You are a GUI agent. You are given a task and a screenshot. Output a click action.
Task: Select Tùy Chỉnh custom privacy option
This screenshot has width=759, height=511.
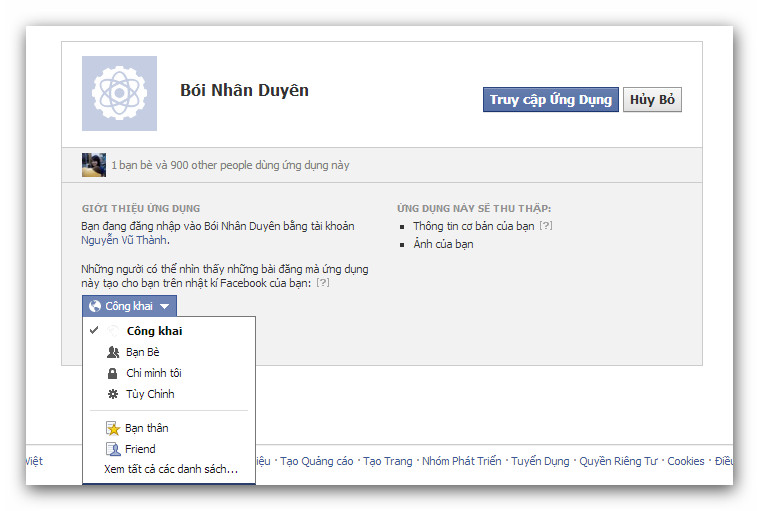click(x=169, y=394)
